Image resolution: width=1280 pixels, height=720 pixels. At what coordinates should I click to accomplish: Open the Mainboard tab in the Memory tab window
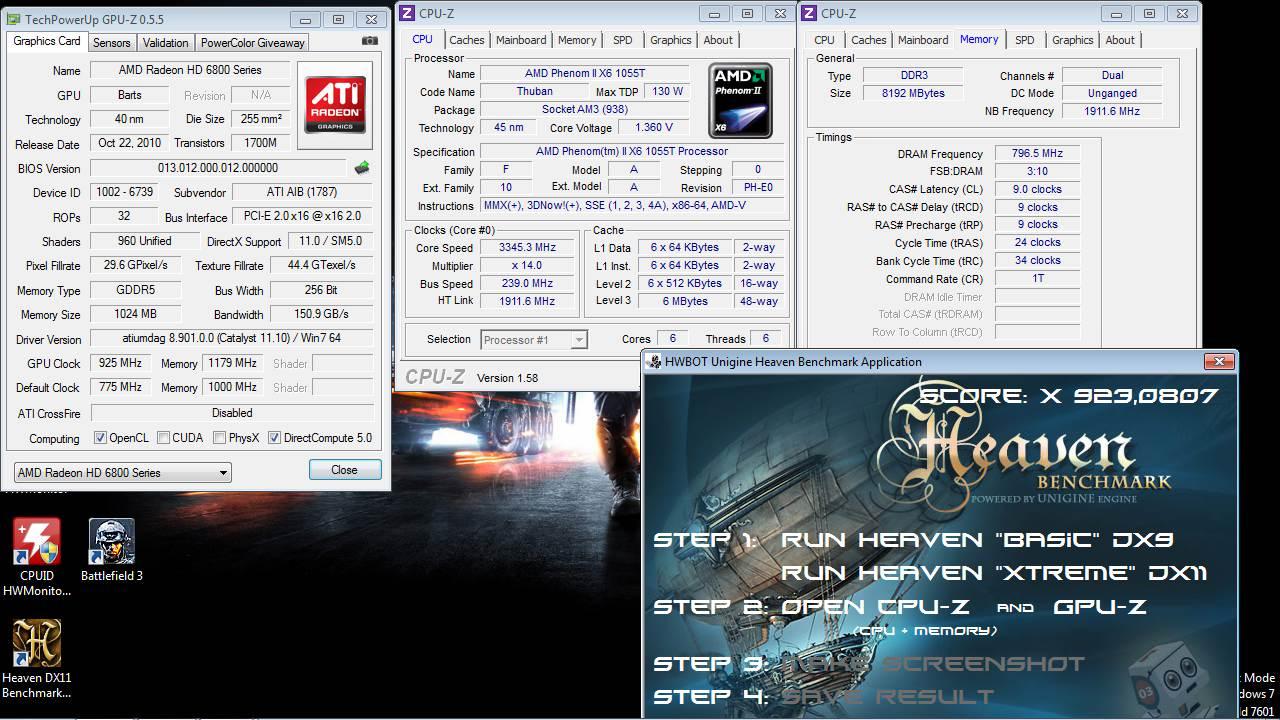click(x=923, y=40)
